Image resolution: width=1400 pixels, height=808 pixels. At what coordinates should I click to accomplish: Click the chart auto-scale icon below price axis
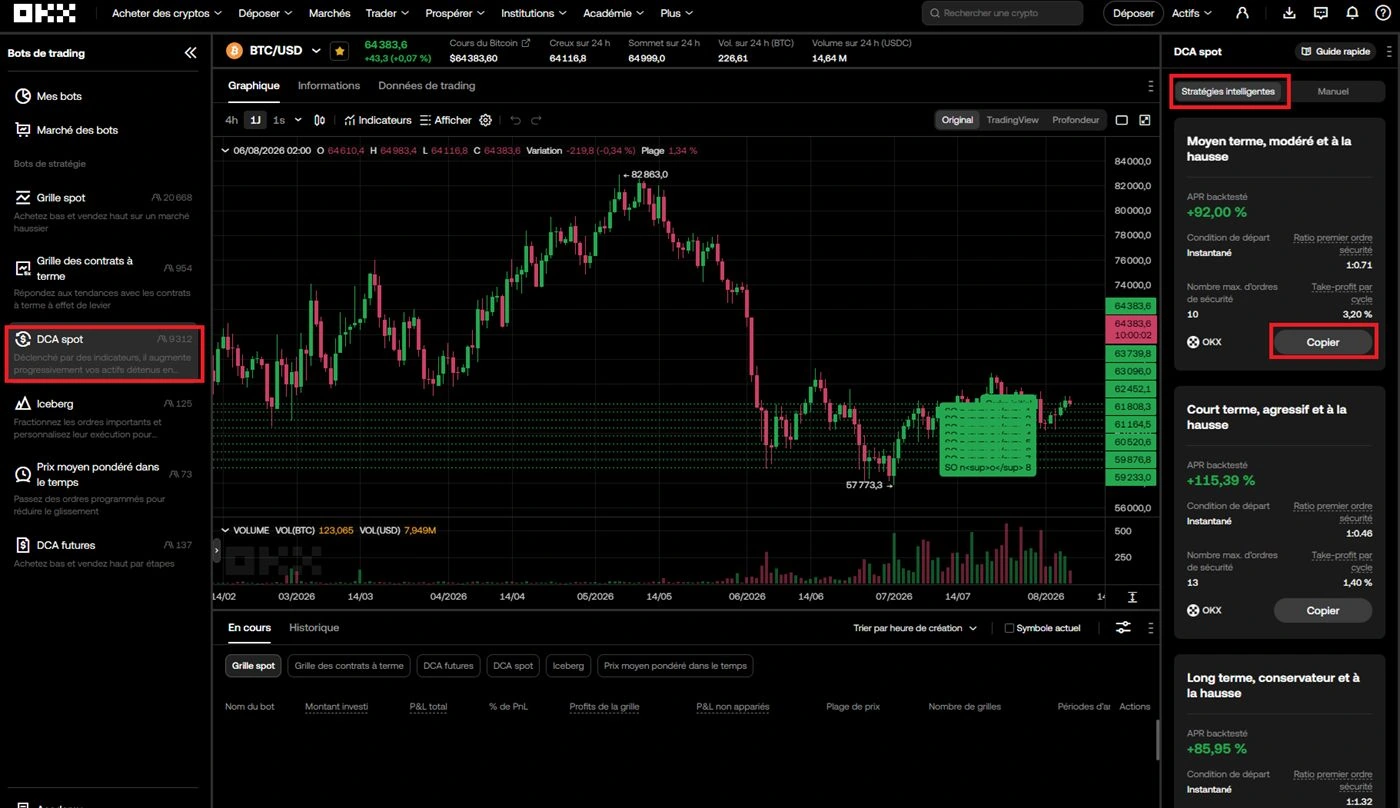point(1132,597)
